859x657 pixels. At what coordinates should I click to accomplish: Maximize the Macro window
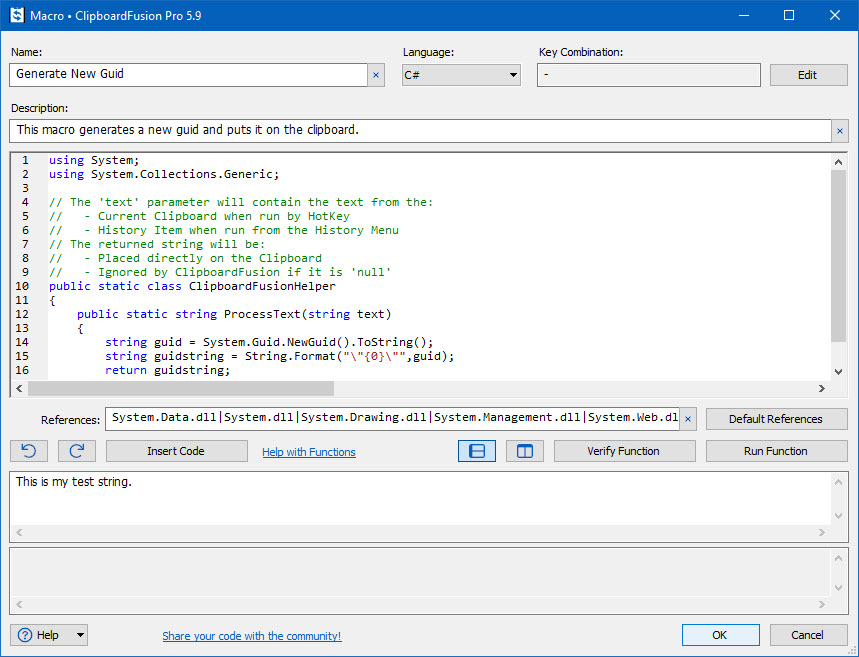coord(789,15)
